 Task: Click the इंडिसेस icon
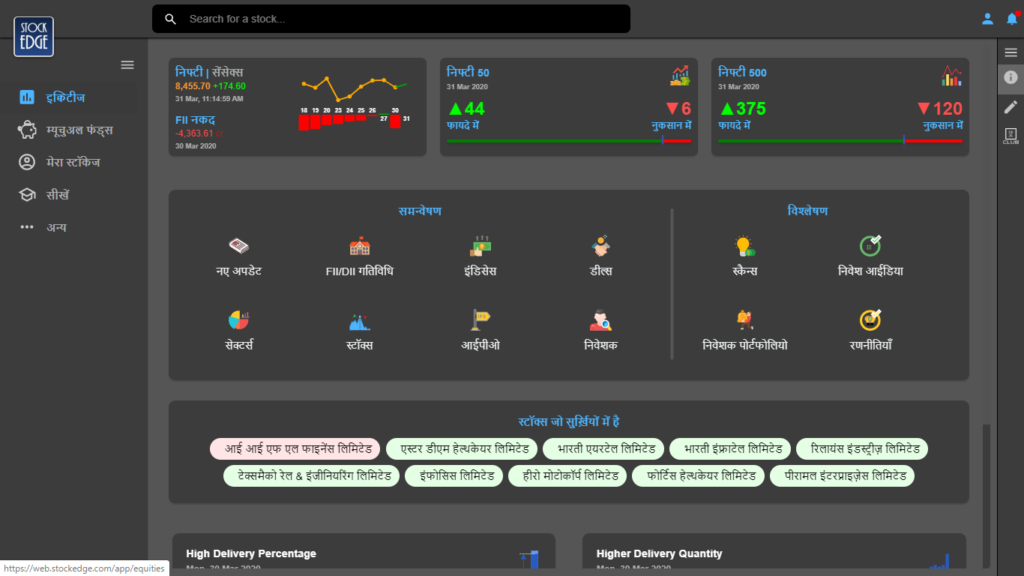click(480, 246)
